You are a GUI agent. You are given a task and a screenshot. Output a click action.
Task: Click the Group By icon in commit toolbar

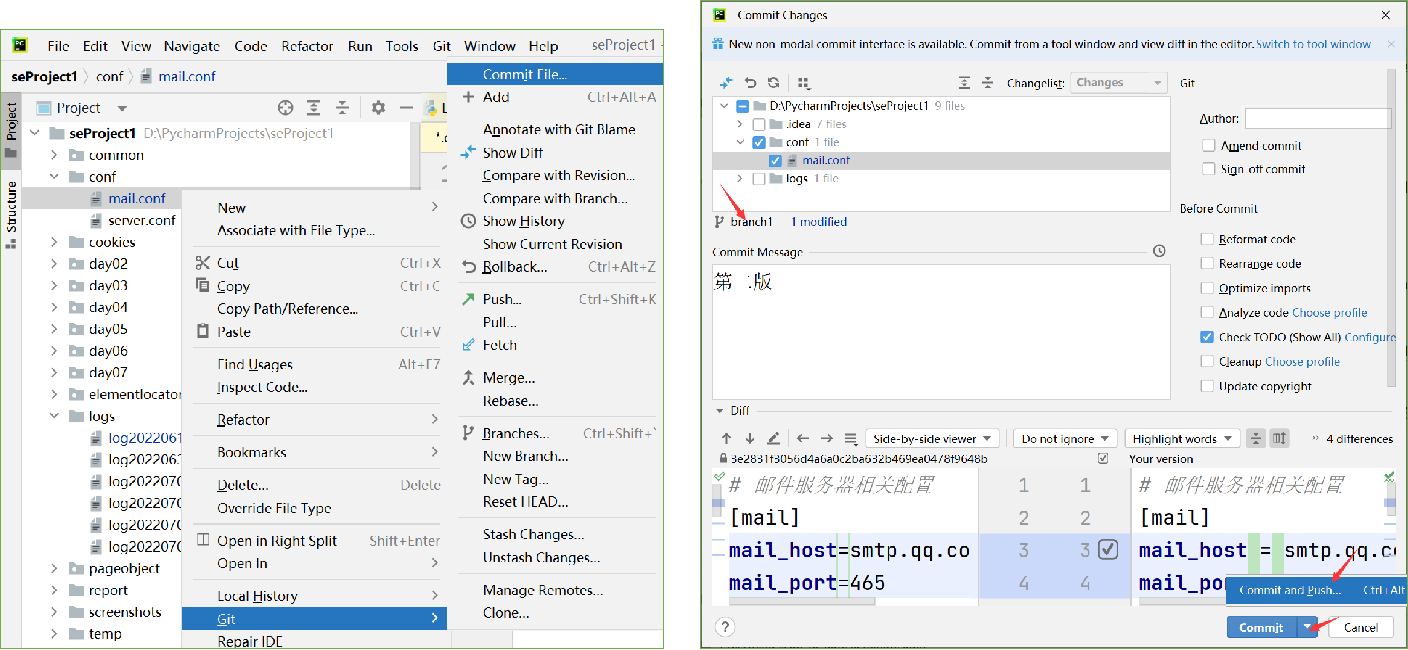coord(803,83)
